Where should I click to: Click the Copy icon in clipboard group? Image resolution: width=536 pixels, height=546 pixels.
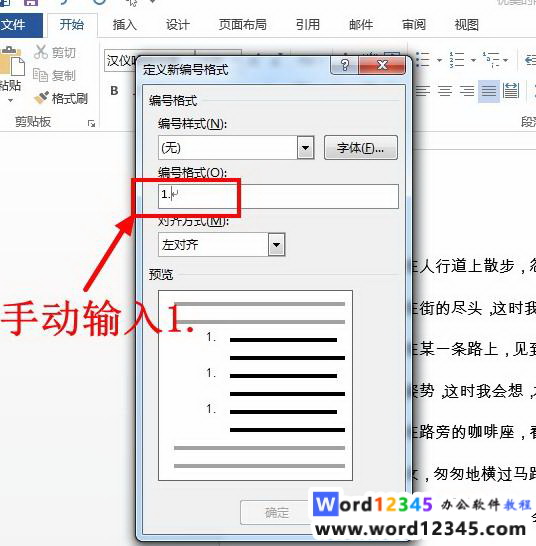[40, 75]
